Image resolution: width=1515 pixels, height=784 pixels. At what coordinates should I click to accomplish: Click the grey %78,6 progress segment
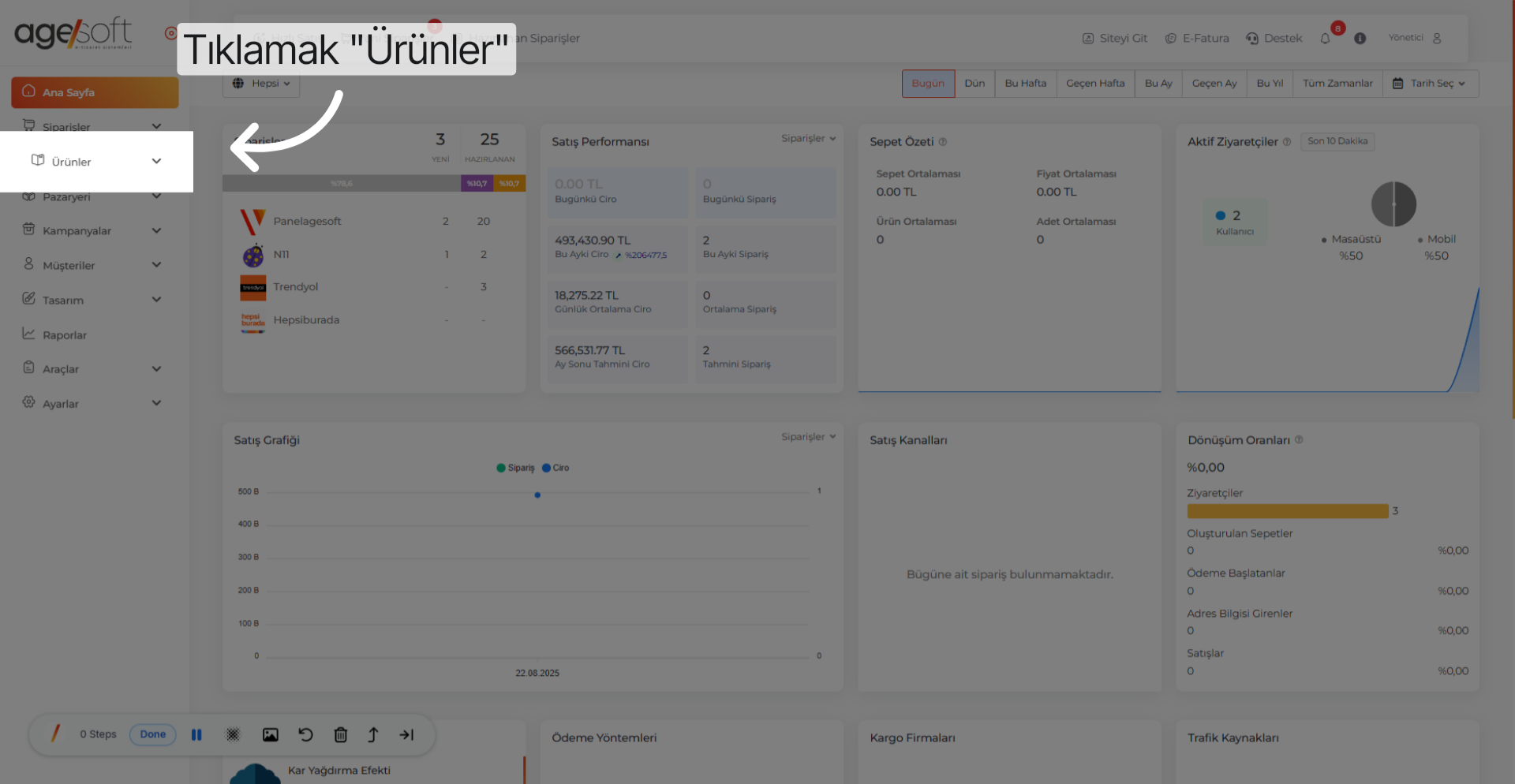pos(342,184)
